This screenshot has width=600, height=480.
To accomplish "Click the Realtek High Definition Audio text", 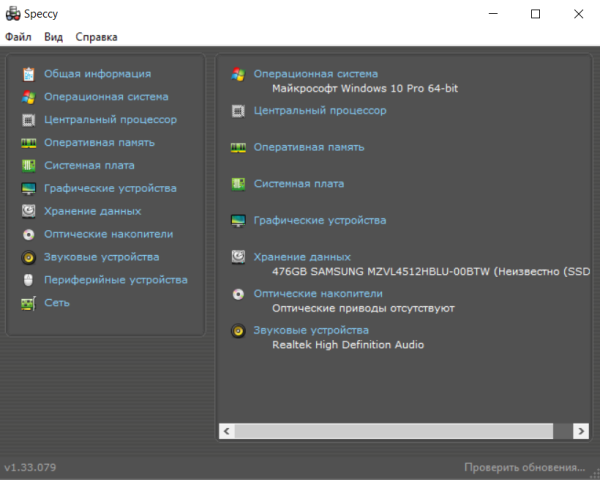I will click(x=348, y=345).
